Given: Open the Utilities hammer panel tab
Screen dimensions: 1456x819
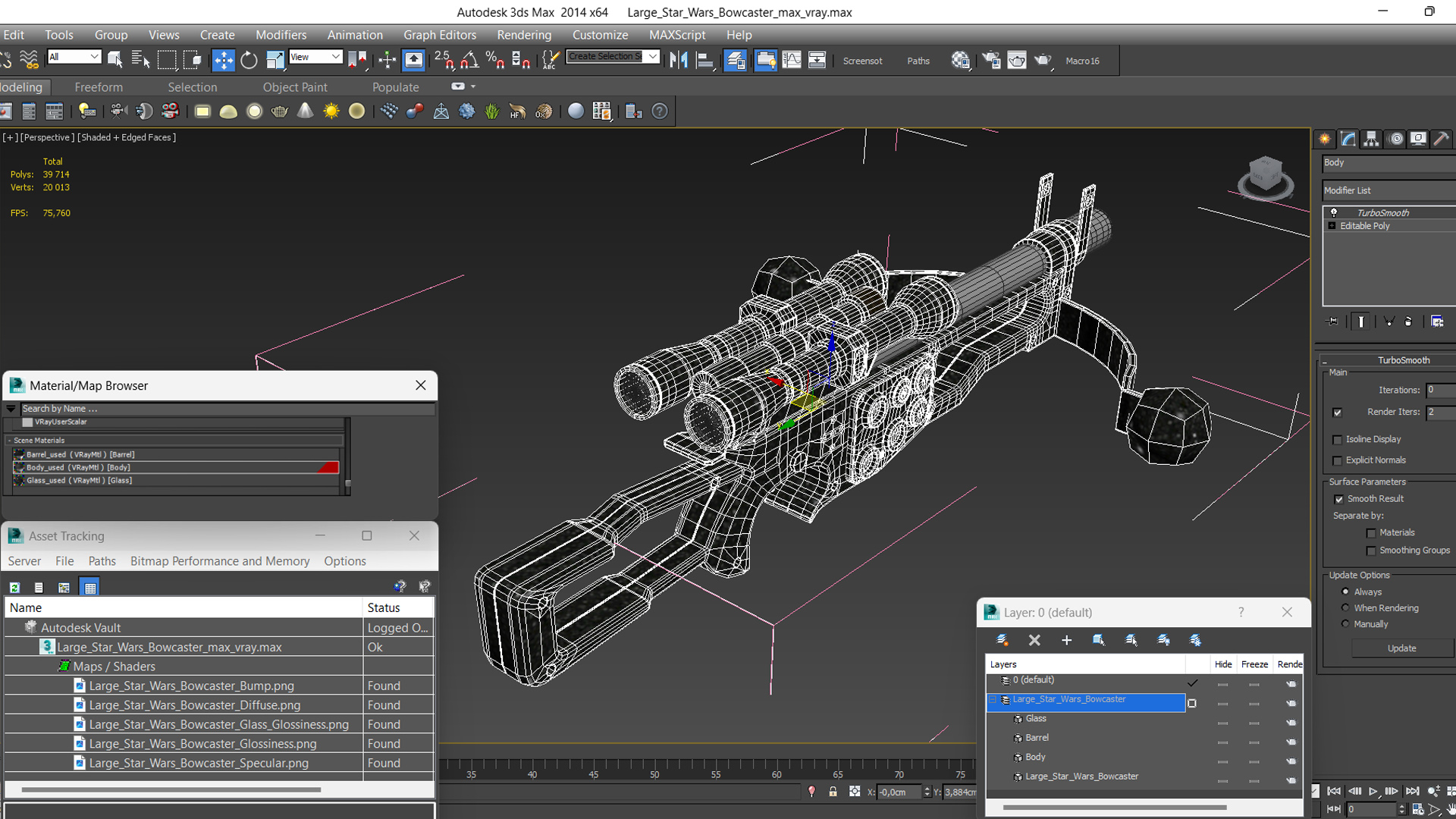Looking at the screenshot, I should (x=1442, y=139).
